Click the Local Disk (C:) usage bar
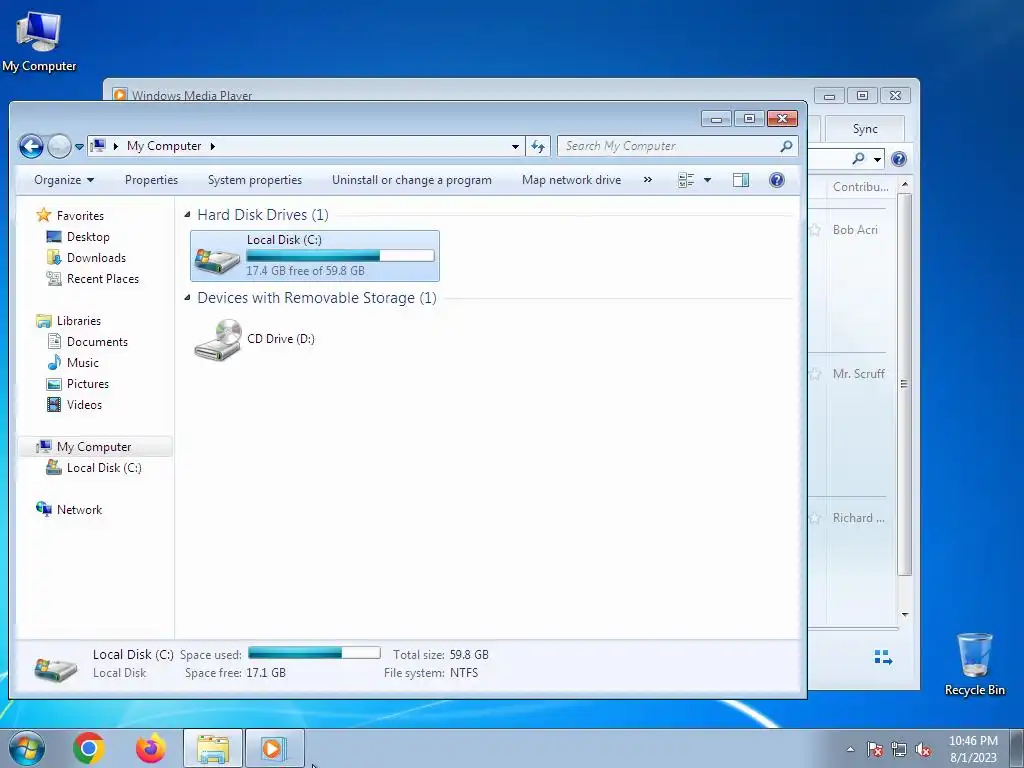This screenshot has width=1024, height=768. 340,255
